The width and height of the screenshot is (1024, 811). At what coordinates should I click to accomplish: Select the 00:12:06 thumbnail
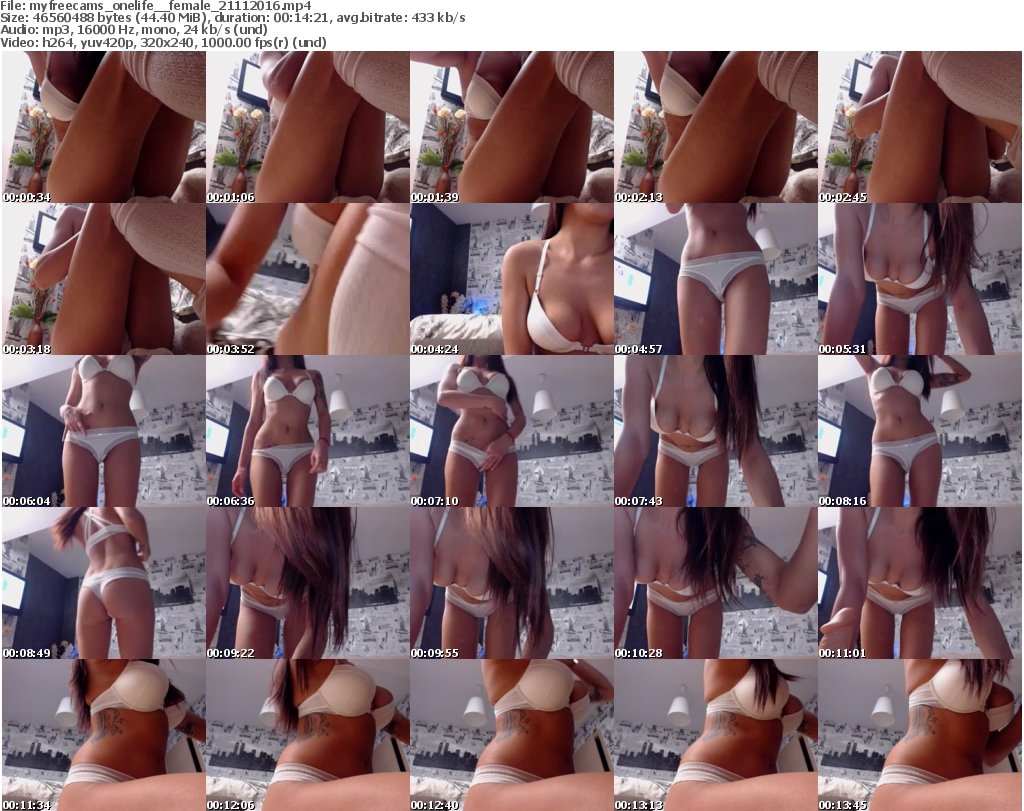(x=308, y=735)
